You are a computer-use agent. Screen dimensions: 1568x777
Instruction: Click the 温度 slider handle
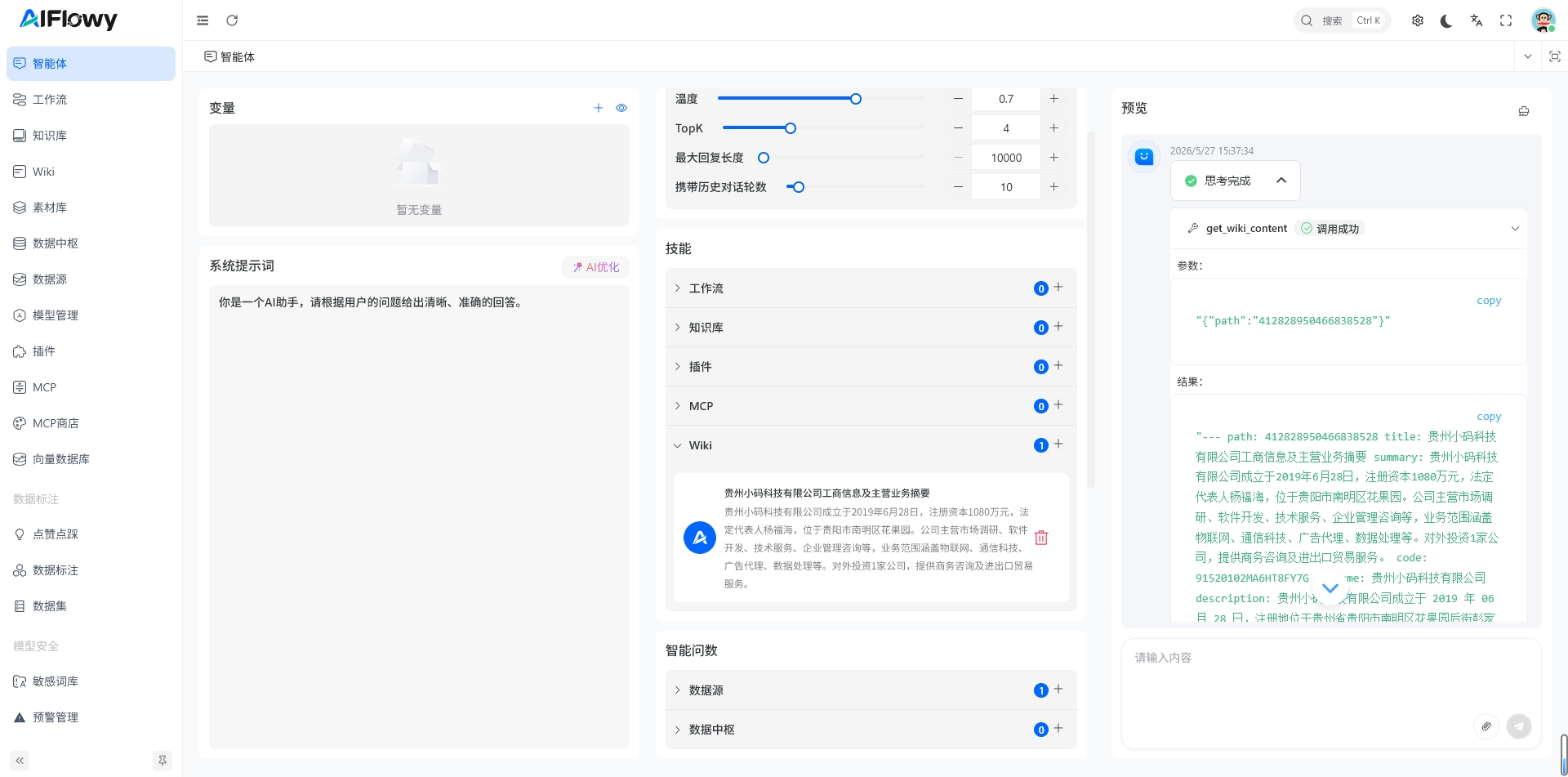coord(856,99)
